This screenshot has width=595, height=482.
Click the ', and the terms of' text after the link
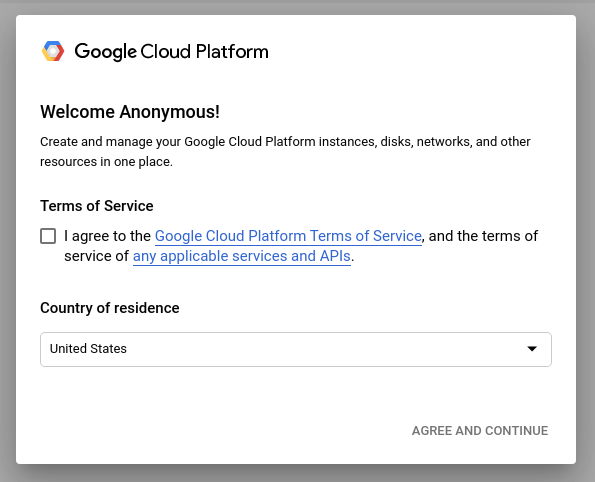pos(480,236)
